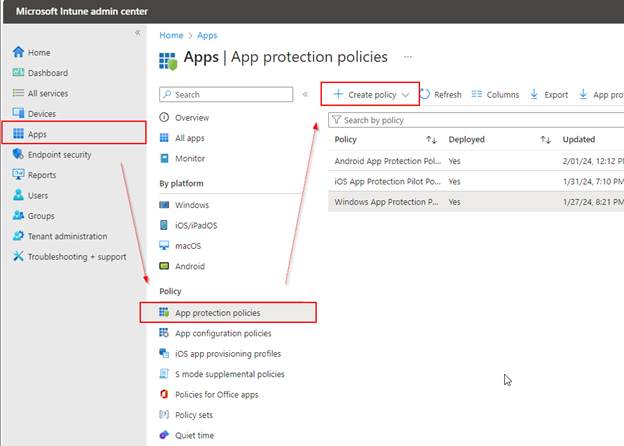Click the Home breadcrumb link

(171, 36)
